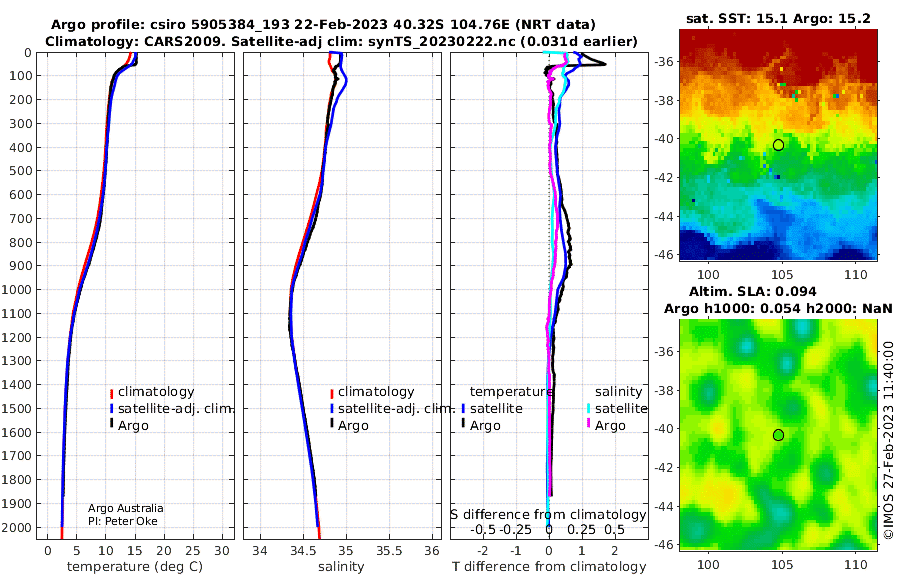Click the 'PI: Peter Oke' text
Viewport: 900px width, 580px height.
[123, 521]
